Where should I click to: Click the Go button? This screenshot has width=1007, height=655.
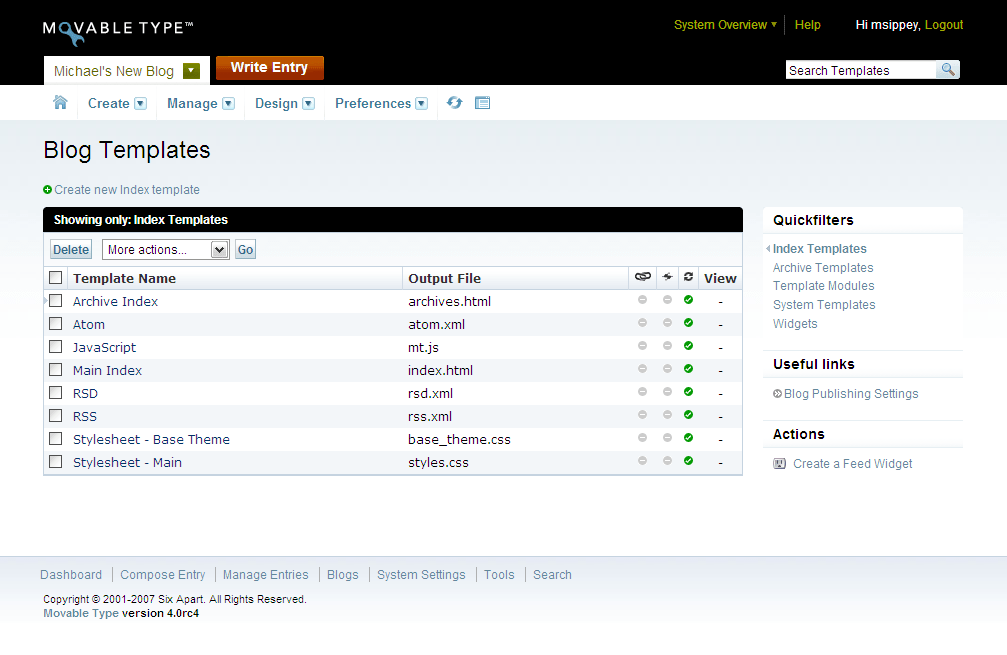pyautogui.click(x=245, y=250)
